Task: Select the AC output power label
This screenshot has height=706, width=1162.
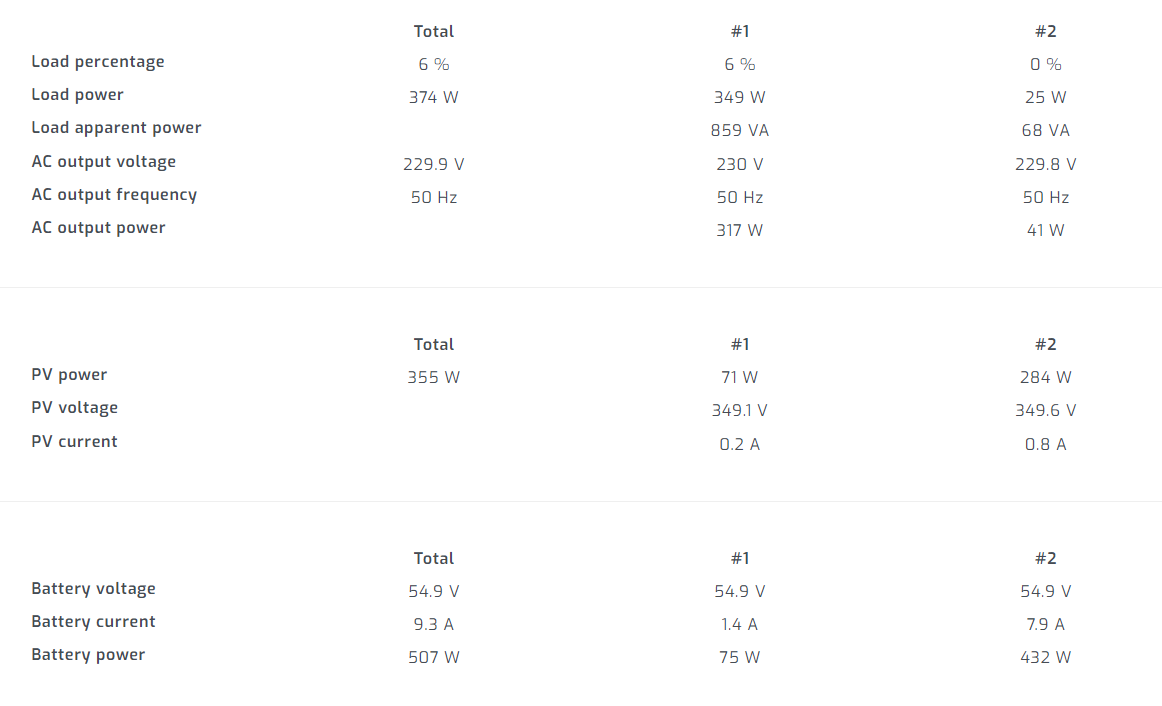Action: pyautogui.click(x=98, y=228)
